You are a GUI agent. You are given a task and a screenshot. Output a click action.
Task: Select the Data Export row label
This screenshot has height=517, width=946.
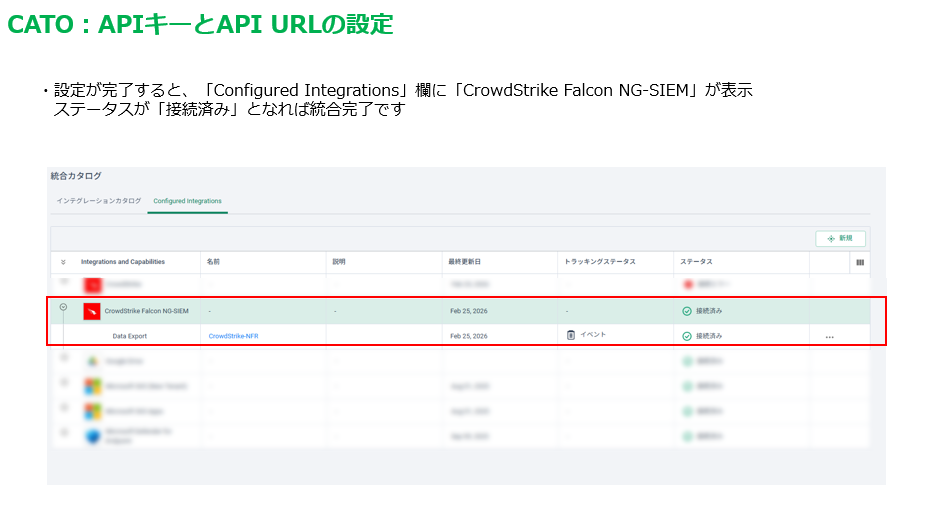(x=132, y=337)
